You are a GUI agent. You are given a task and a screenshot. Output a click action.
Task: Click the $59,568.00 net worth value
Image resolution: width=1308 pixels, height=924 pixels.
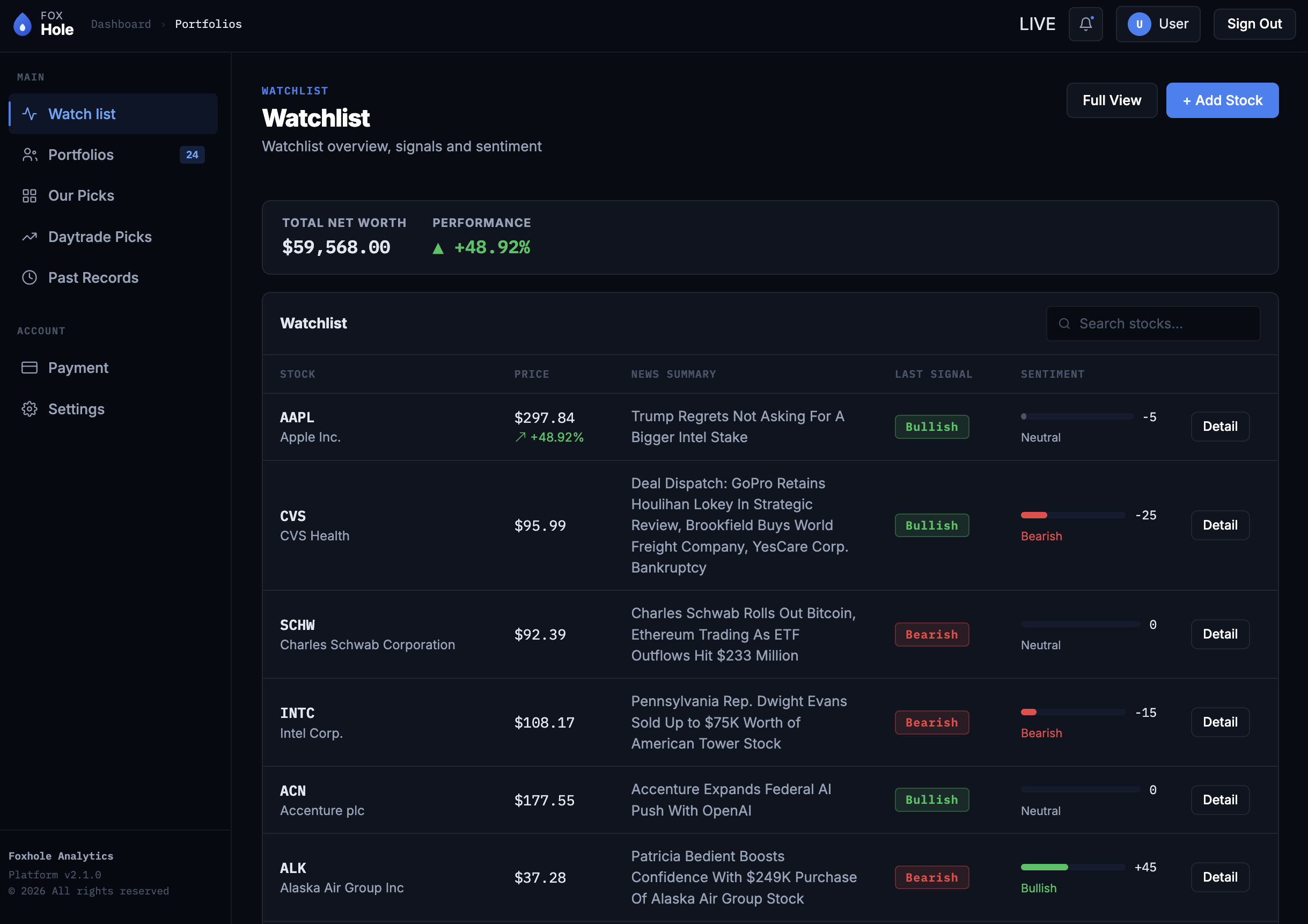click(336, 247)
